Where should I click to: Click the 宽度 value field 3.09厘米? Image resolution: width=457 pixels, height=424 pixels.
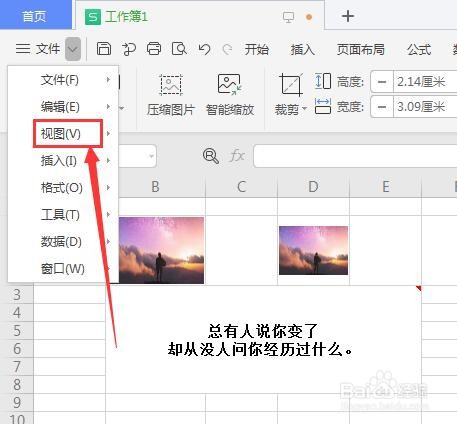click(x=425, y=107)
